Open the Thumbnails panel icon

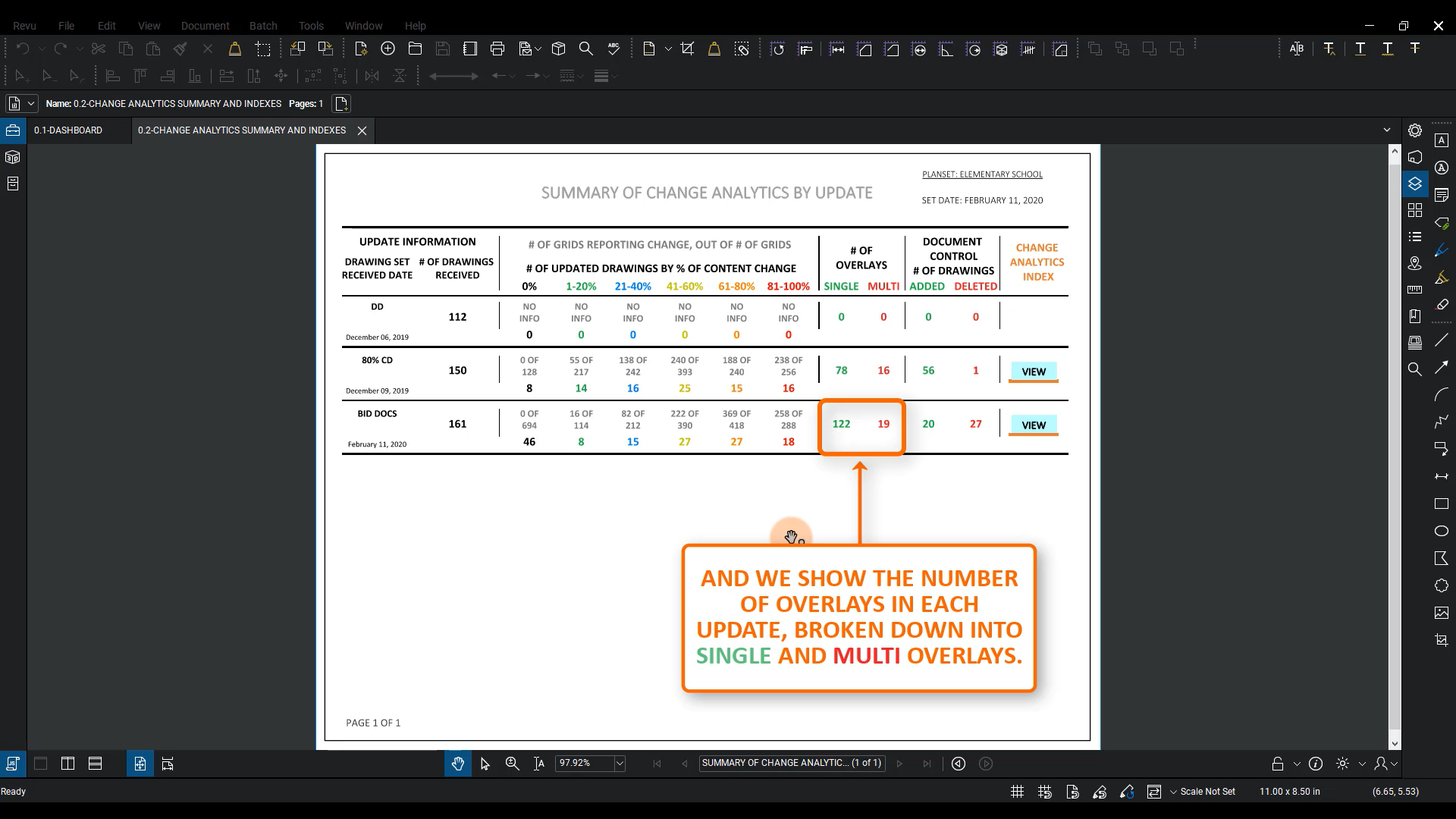[x=1415, y=210]
